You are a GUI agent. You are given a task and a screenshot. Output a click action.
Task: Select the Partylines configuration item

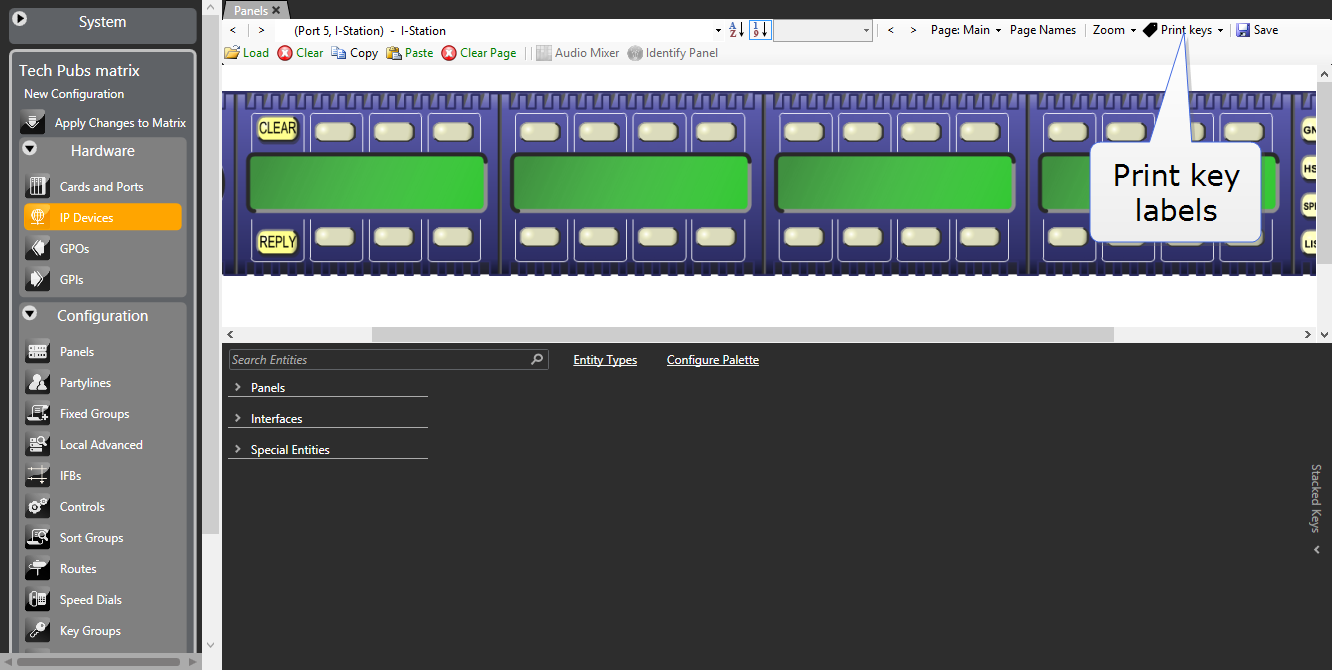click(85, 383)
